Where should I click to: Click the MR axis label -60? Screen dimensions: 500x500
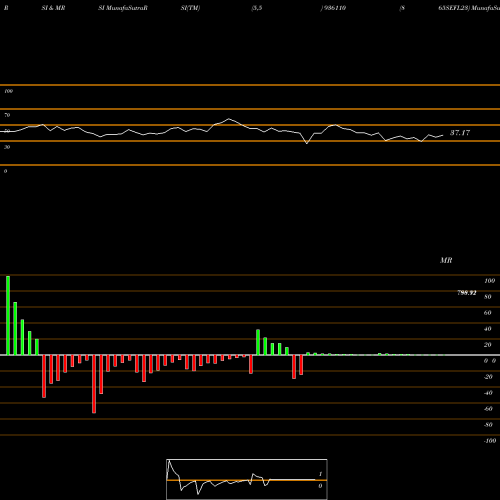[488, 409]
